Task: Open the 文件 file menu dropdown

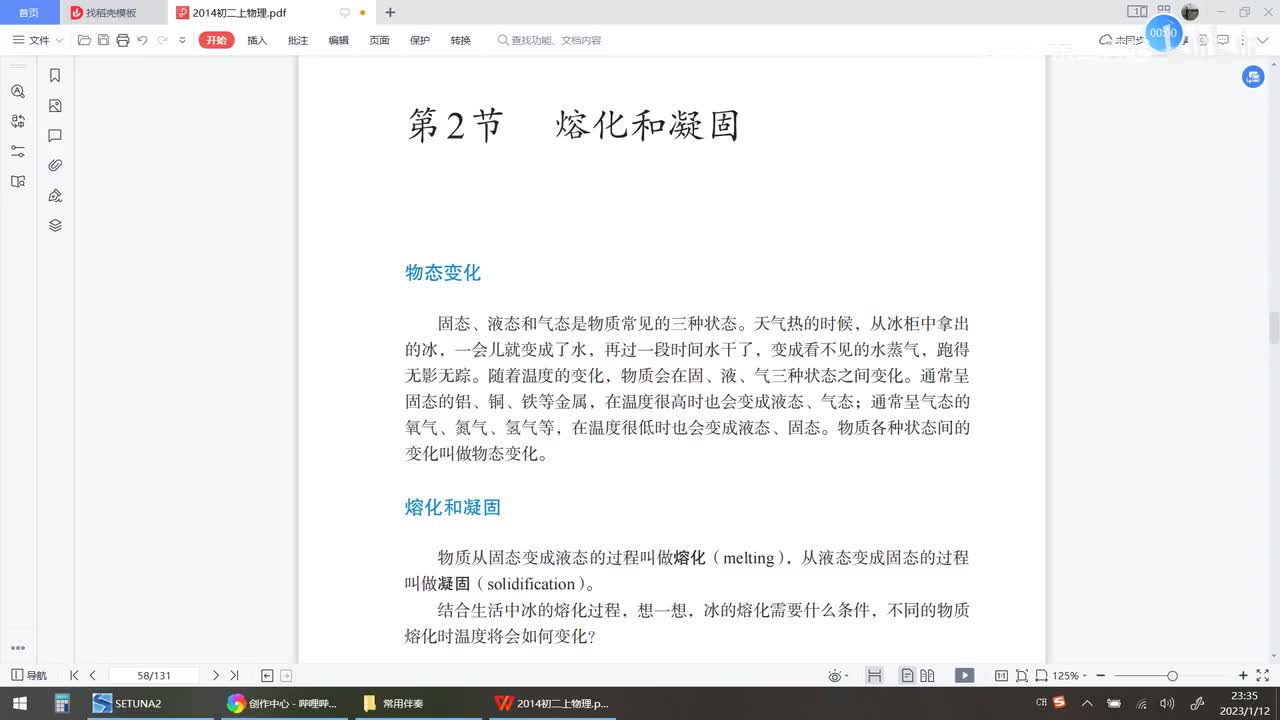Action: click(x=38, y=40)
